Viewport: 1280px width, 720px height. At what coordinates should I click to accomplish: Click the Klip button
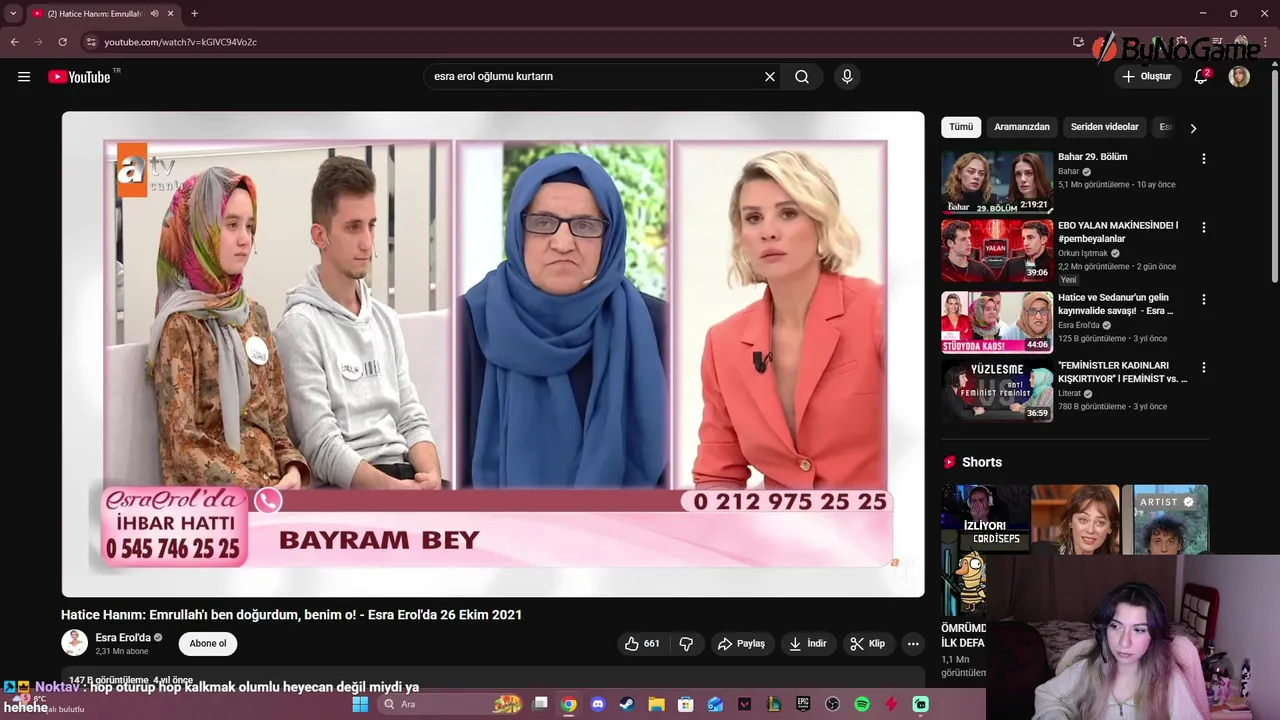[867, 643]
